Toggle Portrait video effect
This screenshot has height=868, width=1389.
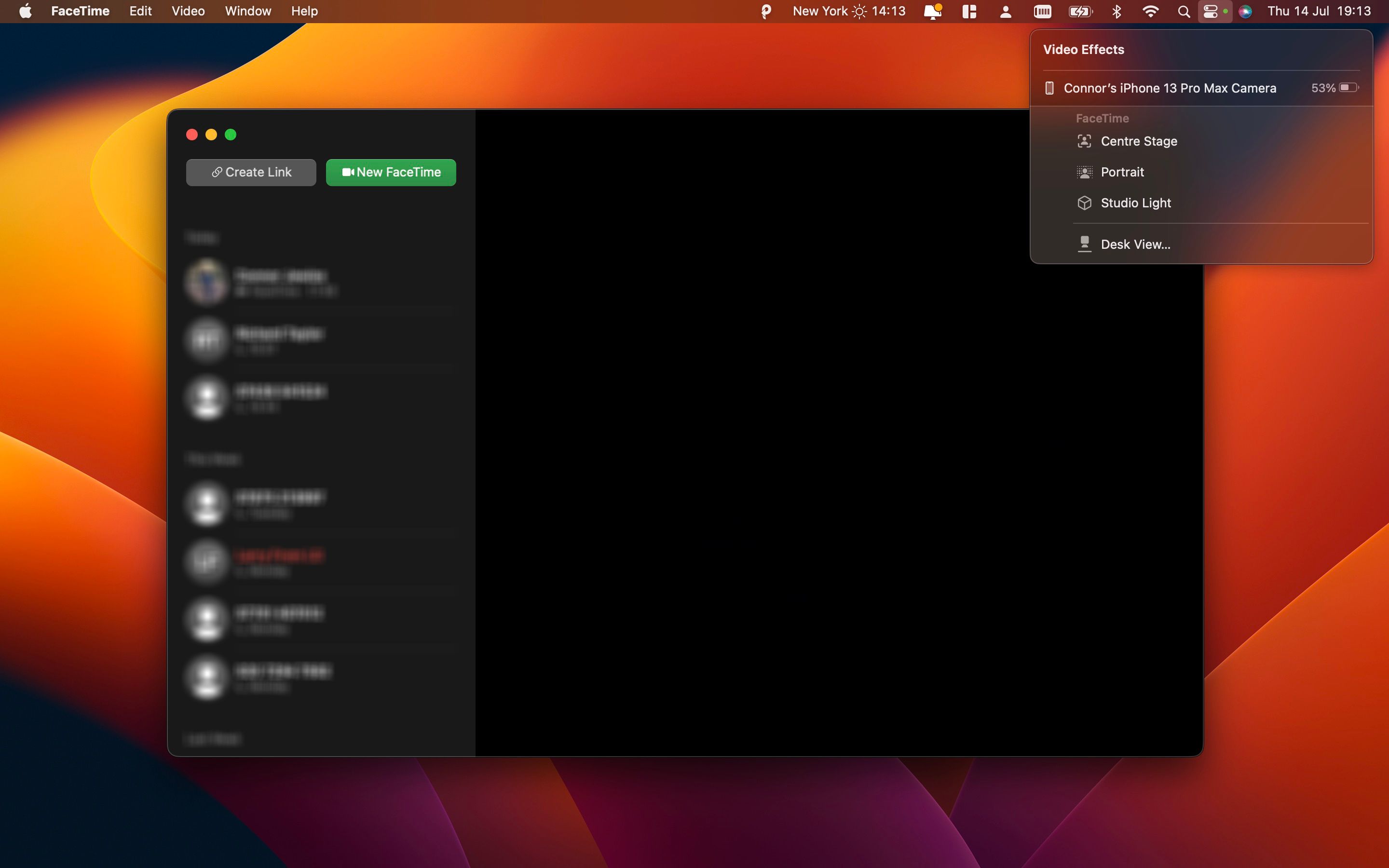[x=1121, y=172]
